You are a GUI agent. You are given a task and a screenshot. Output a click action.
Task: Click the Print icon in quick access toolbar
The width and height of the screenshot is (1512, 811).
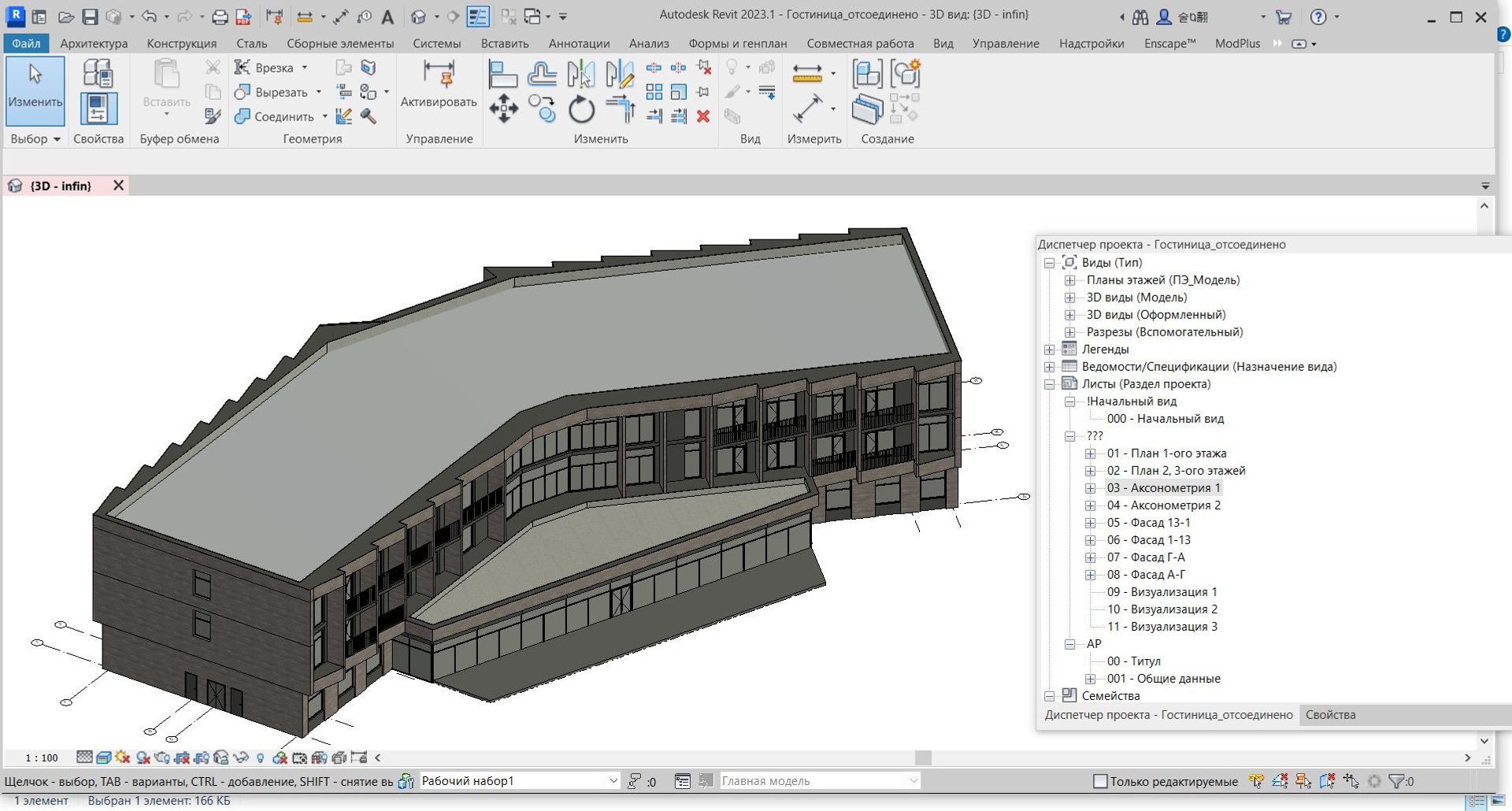(220, 17)
